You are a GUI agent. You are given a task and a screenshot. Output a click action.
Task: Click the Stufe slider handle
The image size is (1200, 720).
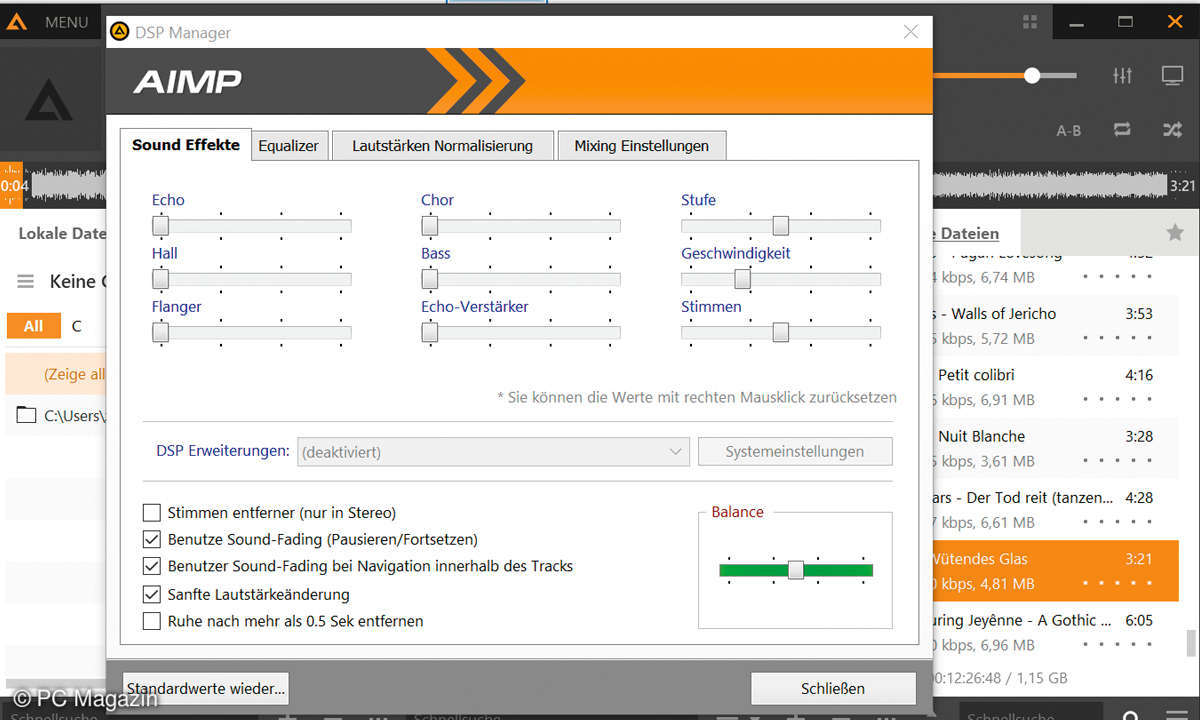click(x=780, y=226)
